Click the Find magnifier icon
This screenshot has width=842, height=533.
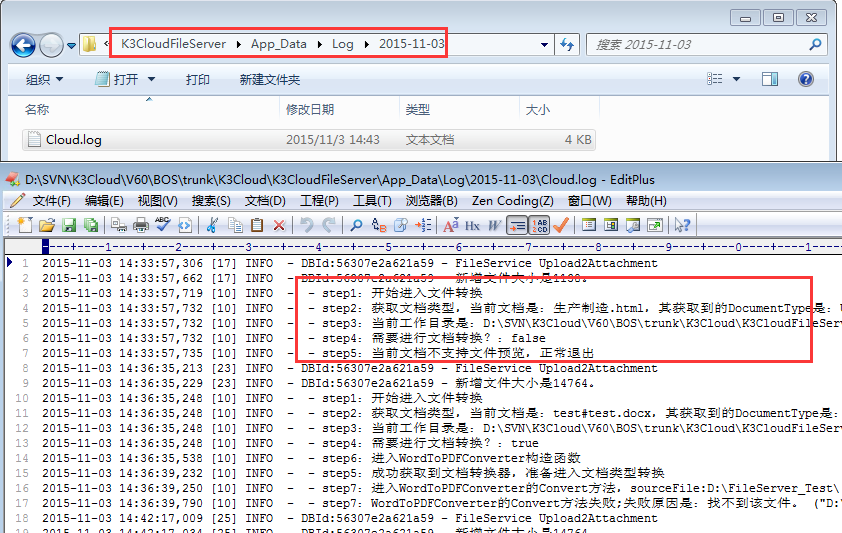(x=356, y=225)
